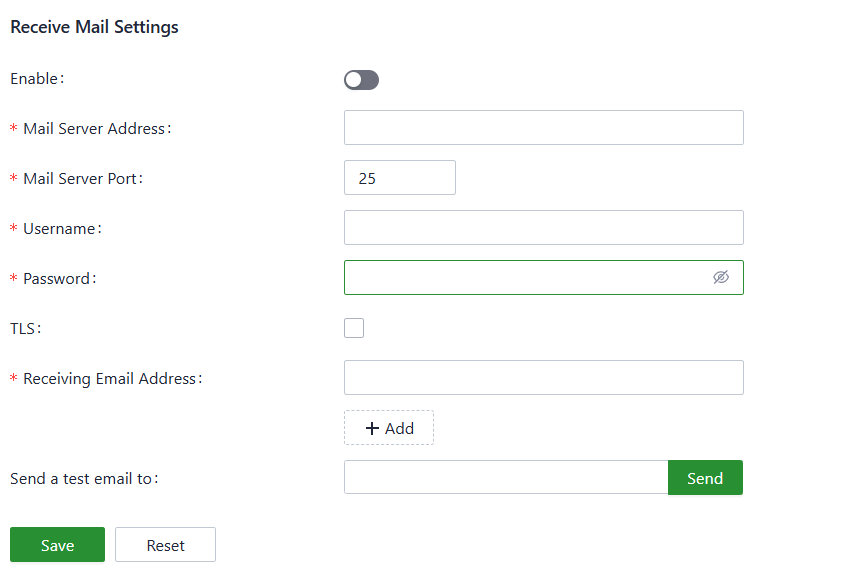Click the Add button with plus icon
This screenshot has width=864, height=580.
click(x=389, y=428)
